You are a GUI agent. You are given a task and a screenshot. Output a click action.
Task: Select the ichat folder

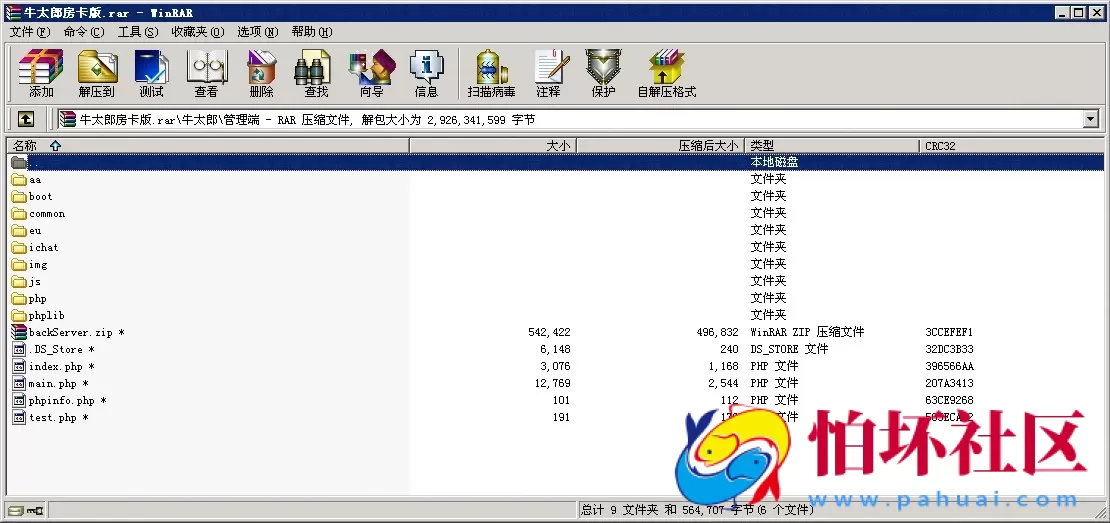tap(35, 248)
